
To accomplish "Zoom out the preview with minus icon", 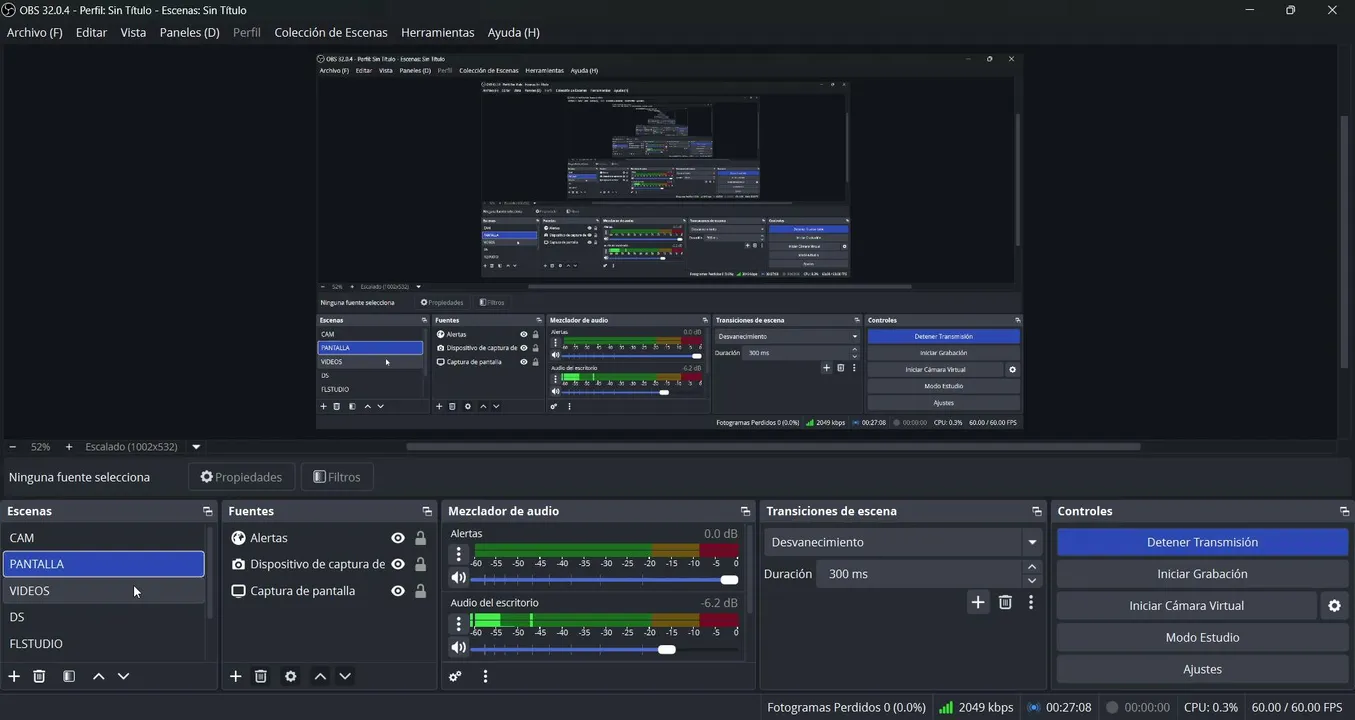I will pos(13,447).
